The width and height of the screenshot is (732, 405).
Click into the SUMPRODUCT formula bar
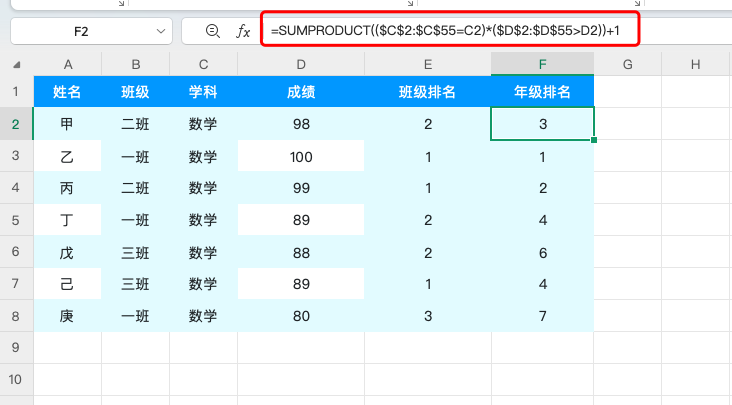pos(448,31)
